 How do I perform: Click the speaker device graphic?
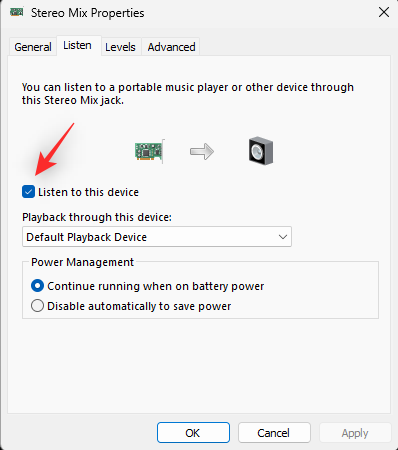261,151
